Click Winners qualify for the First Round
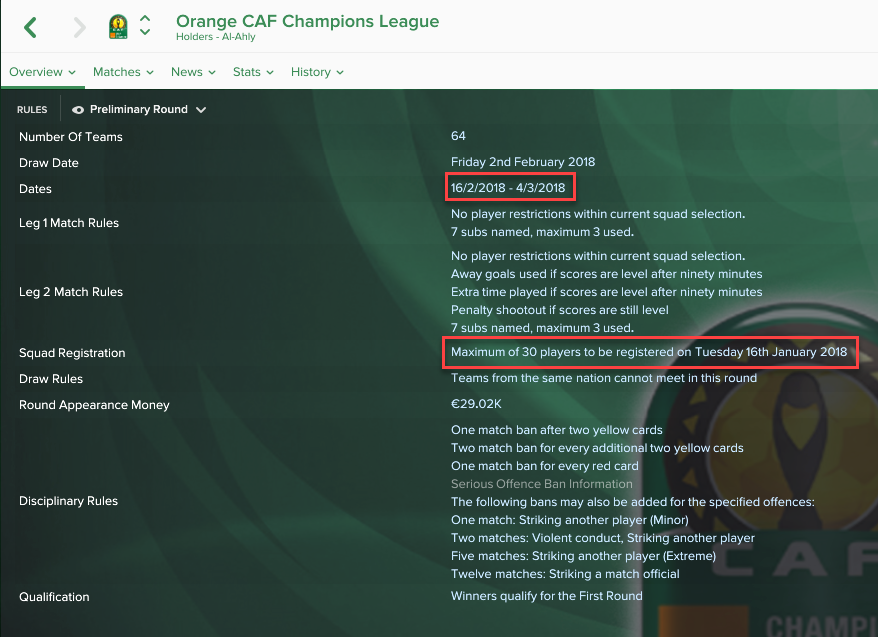 pyautogui.click(x=547, y=596)
